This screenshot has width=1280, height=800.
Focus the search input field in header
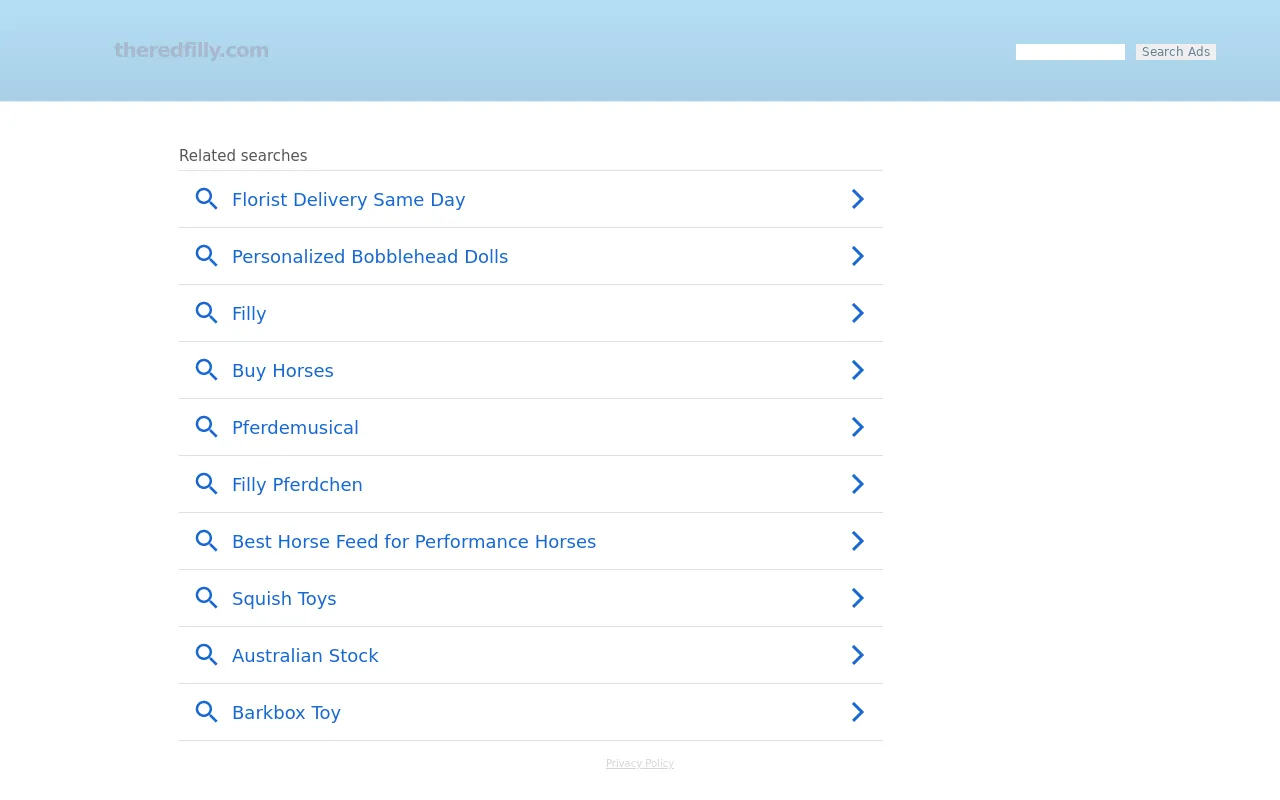(1070, 52)
